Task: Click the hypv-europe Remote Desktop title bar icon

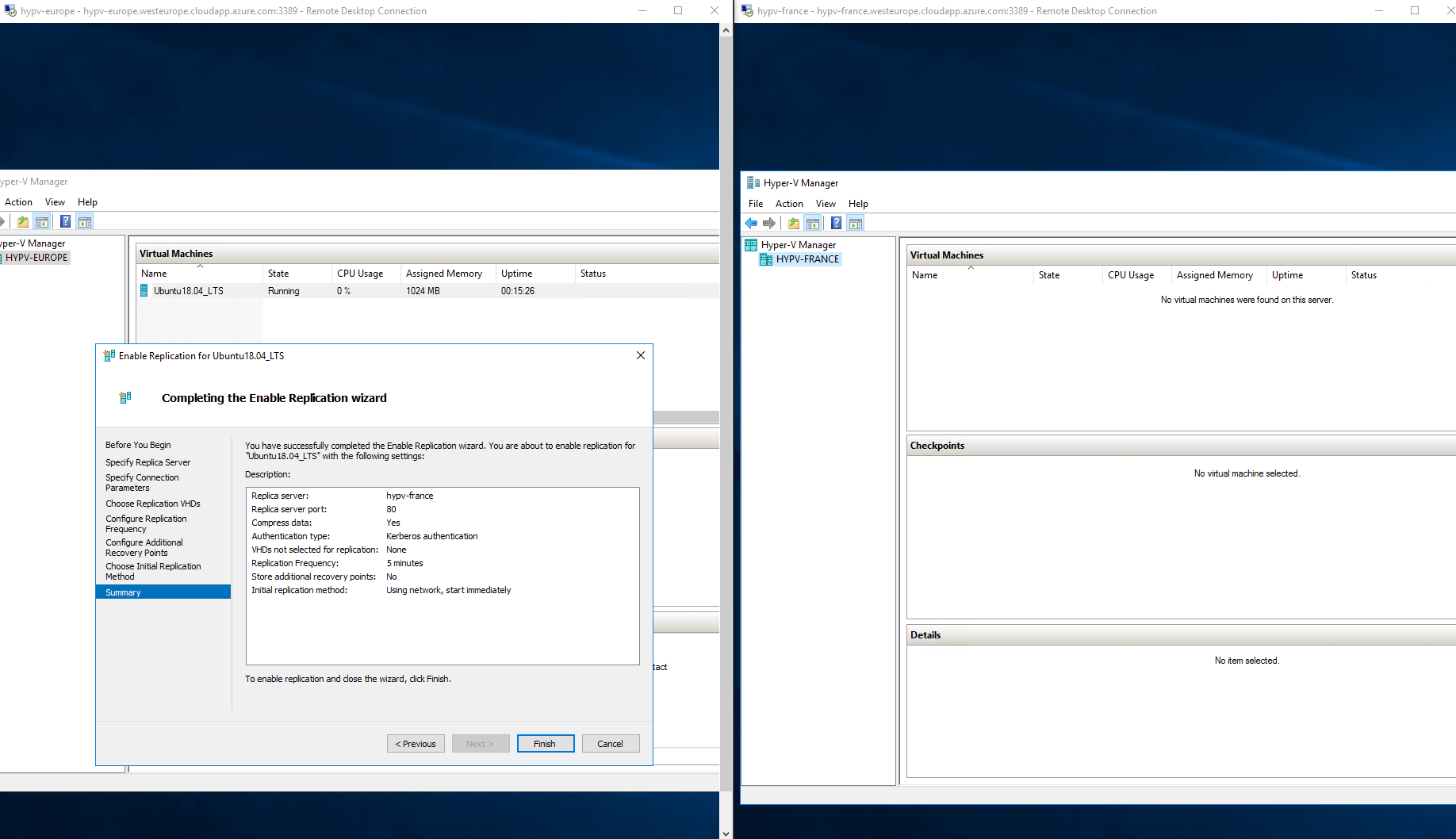Action: tap(10, 11)
